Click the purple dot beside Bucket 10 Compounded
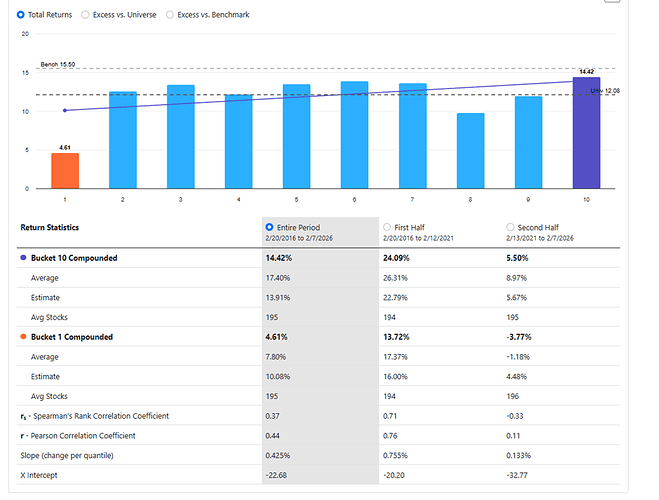The height and width of the screenshot is (500, 659). coord(24,258)
